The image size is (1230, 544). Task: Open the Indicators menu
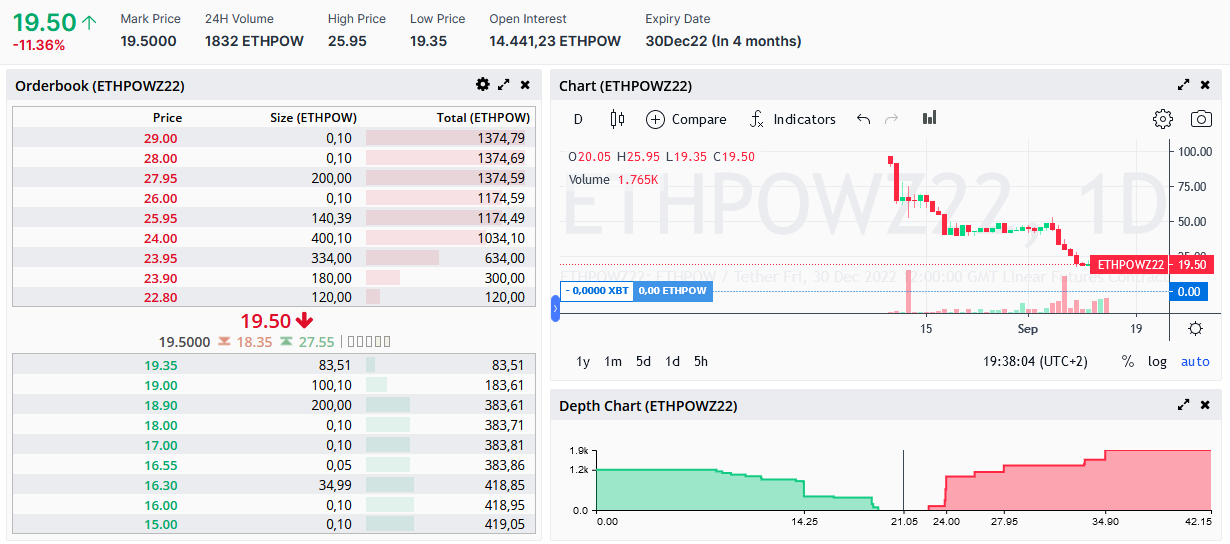tap(793, 119)
